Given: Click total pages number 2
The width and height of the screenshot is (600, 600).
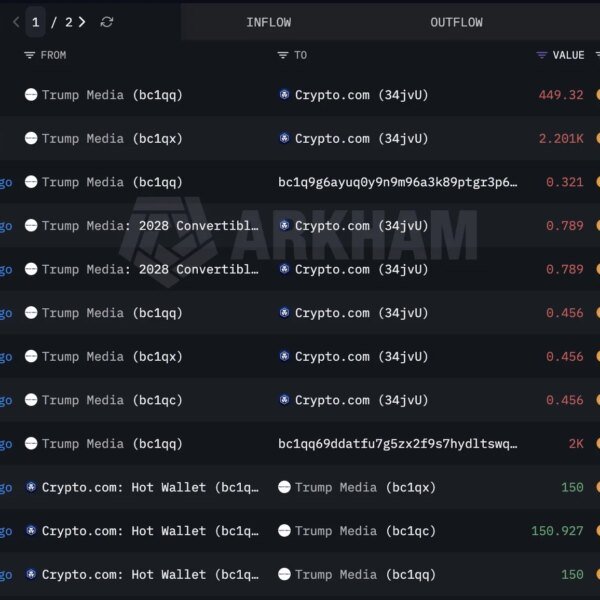Looking at the screenshot, I should (x=68, y=22).
